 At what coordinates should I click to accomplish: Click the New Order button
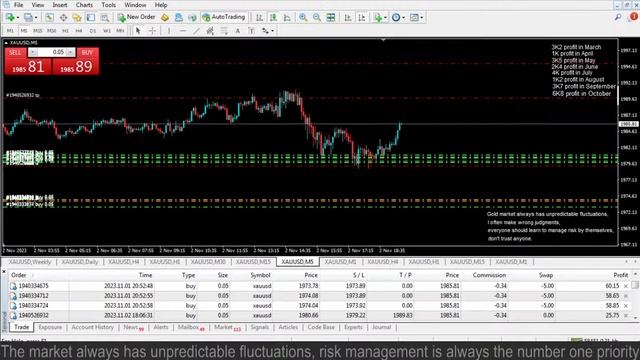pyautogui.click(x=136, y=17)
